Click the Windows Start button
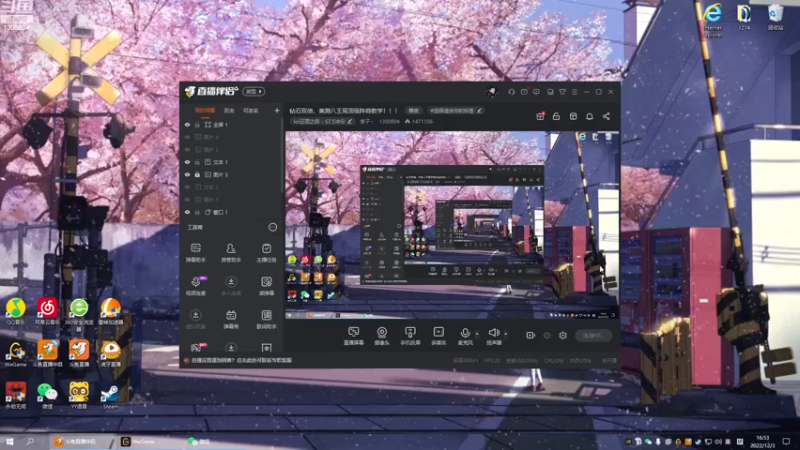This screenshot has width=800, height=450. [9, 441]
